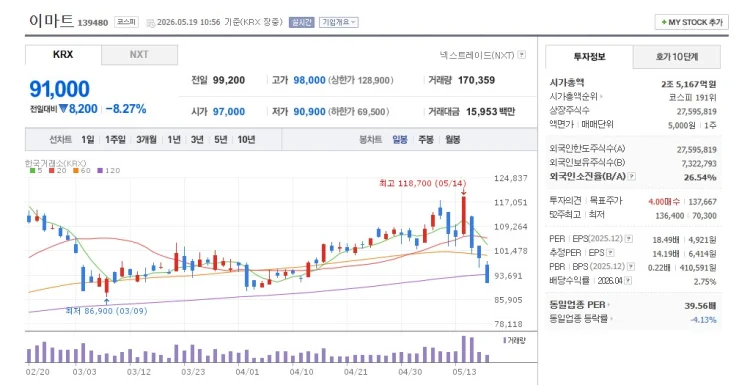The image size is (750, 385).
Task: Select the 3개월 line chart period
Action: [x=146, y=140]
